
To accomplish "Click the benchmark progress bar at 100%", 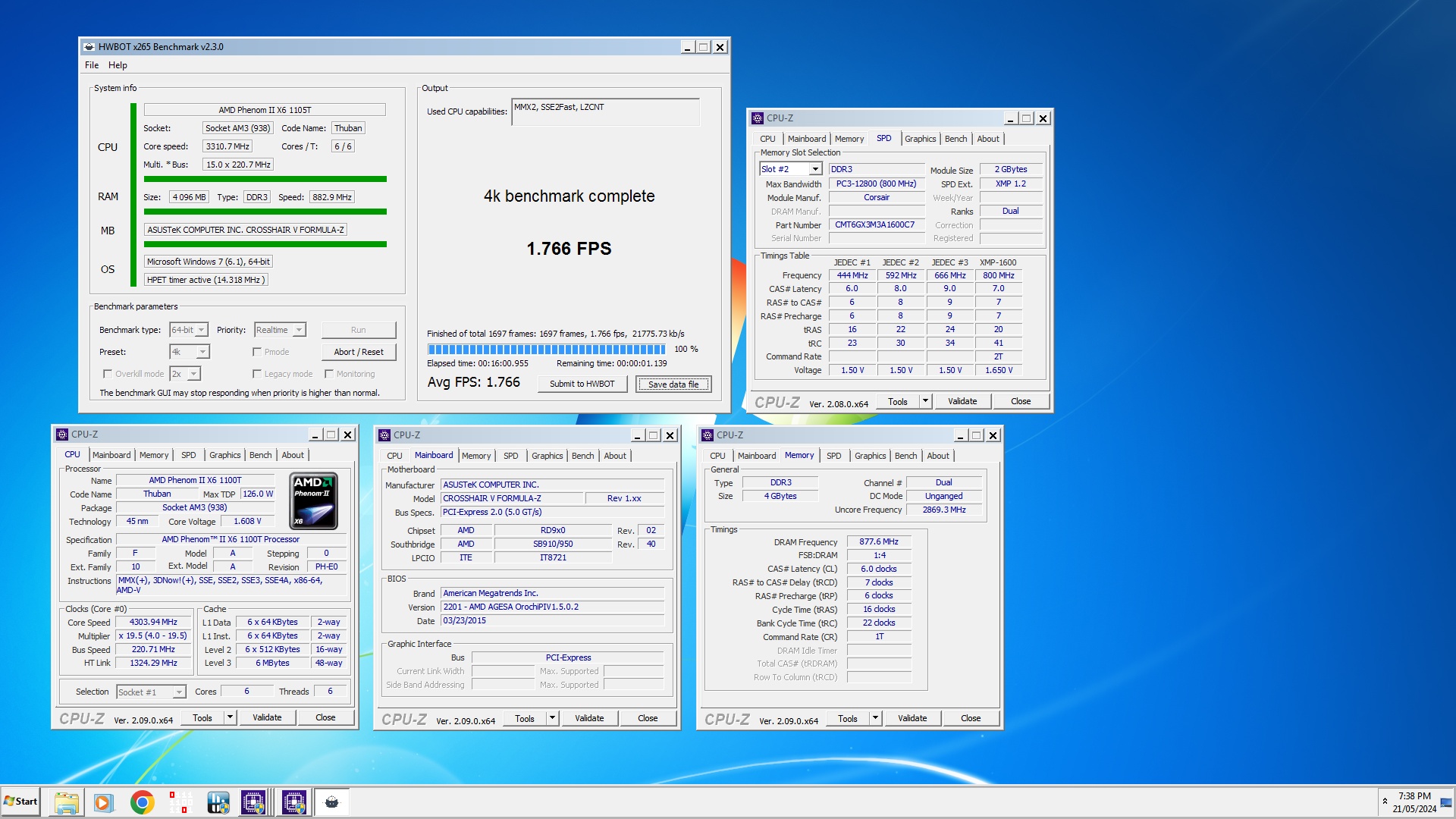I will (546, 350).
